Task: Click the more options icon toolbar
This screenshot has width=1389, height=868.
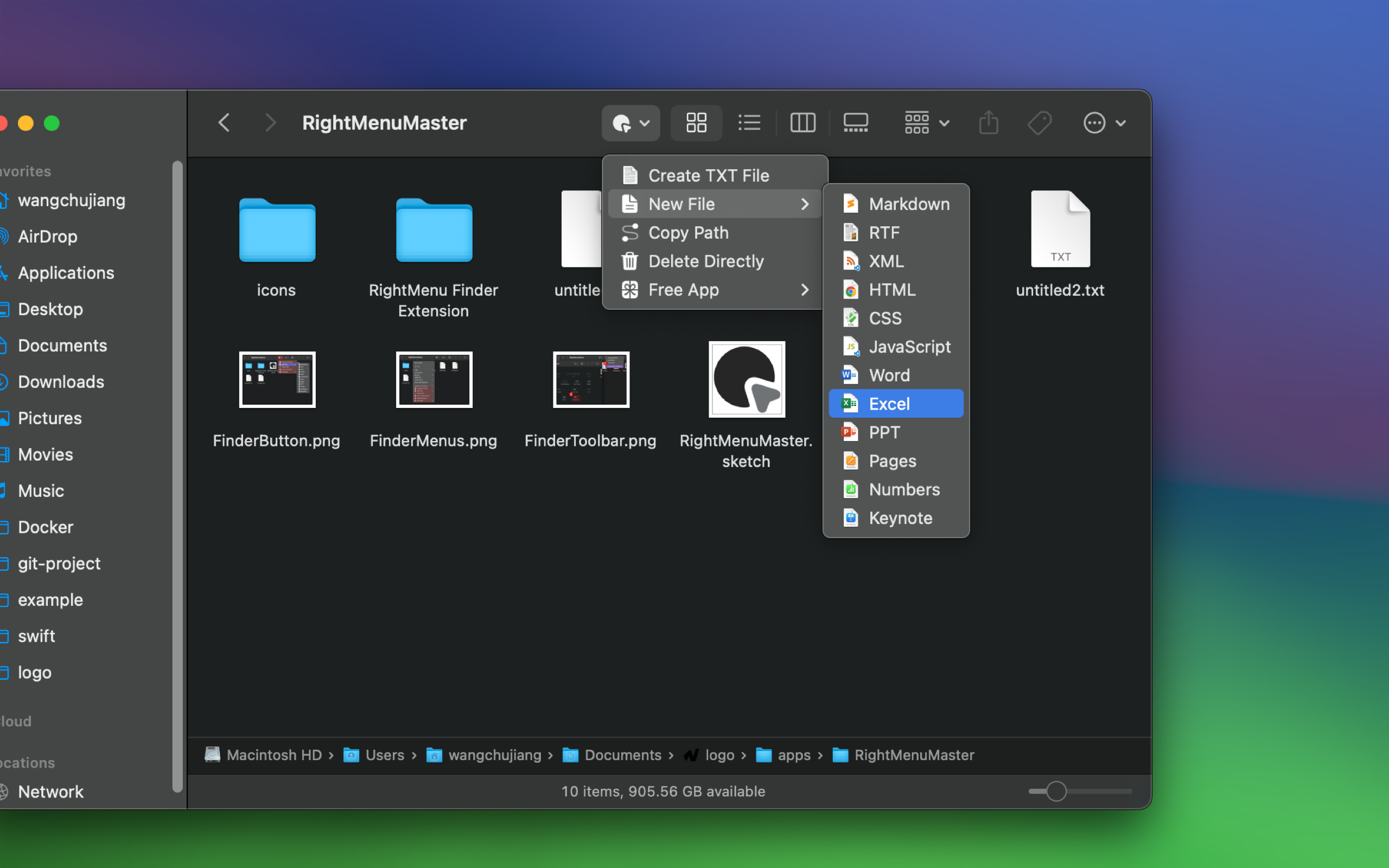Action: click(1095, 122)
